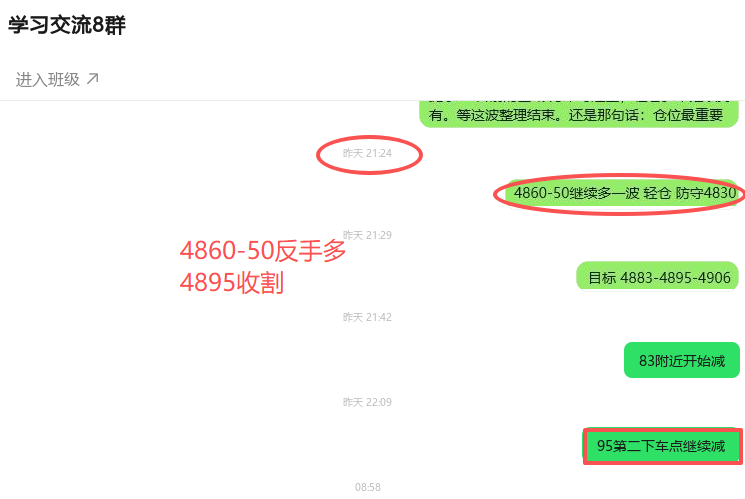745x499 pixels.
Task: Click the 昨天 22:09 timestamp
Action: [x=367, y=402]
